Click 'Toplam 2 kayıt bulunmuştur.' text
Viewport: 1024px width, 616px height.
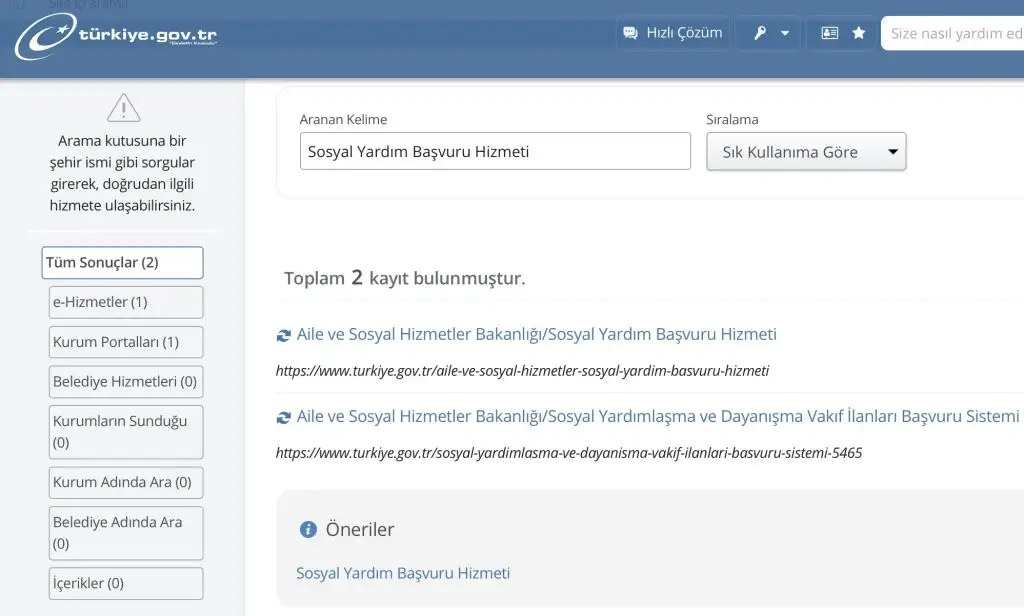404,278
